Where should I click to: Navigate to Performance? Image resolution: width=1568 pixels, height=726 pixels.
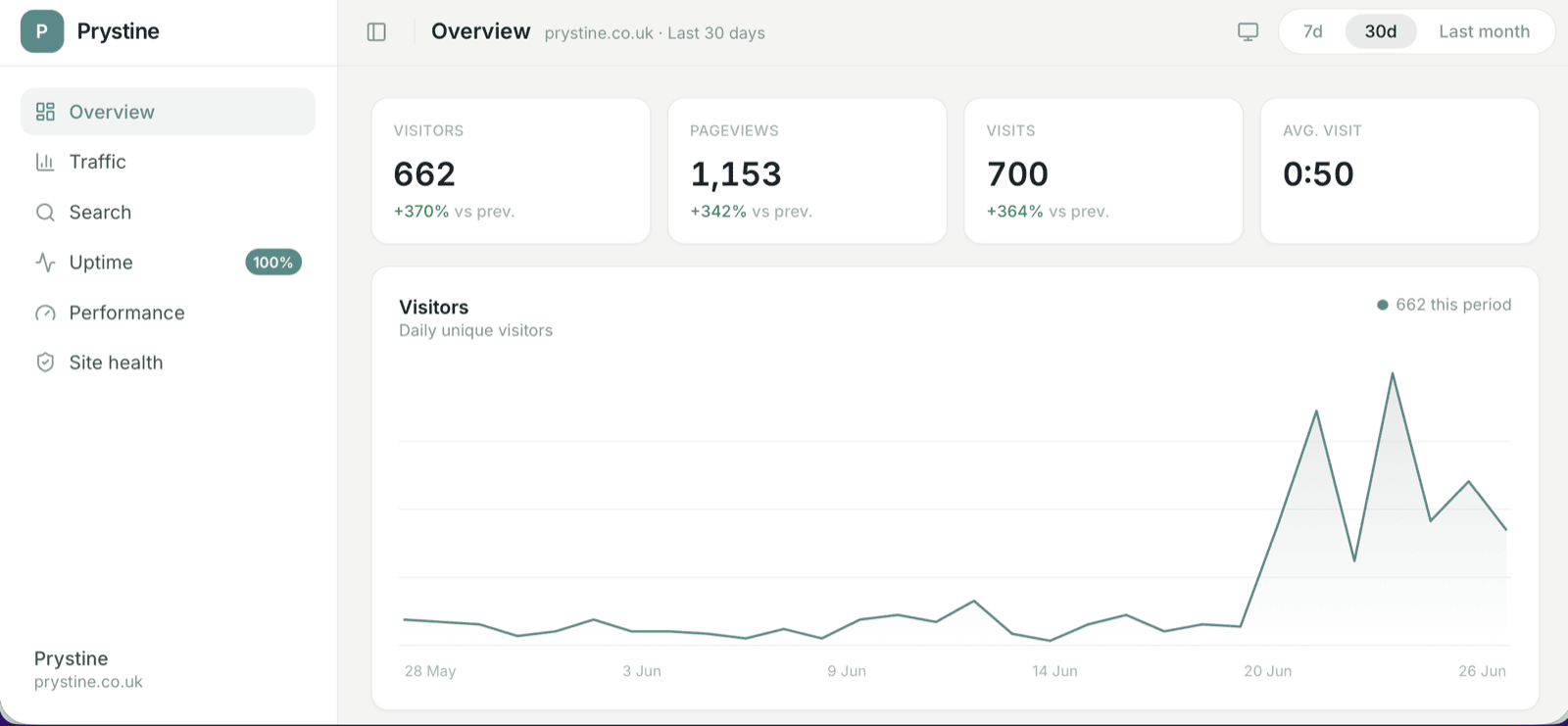point(168,313)
